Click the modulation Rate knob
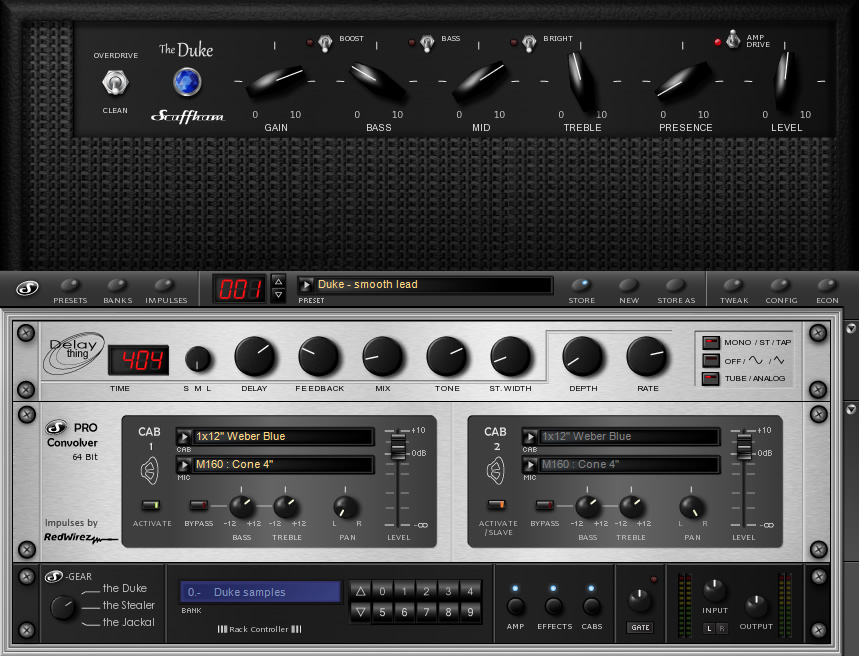This screenshot has width=859, height=656. 647,357
